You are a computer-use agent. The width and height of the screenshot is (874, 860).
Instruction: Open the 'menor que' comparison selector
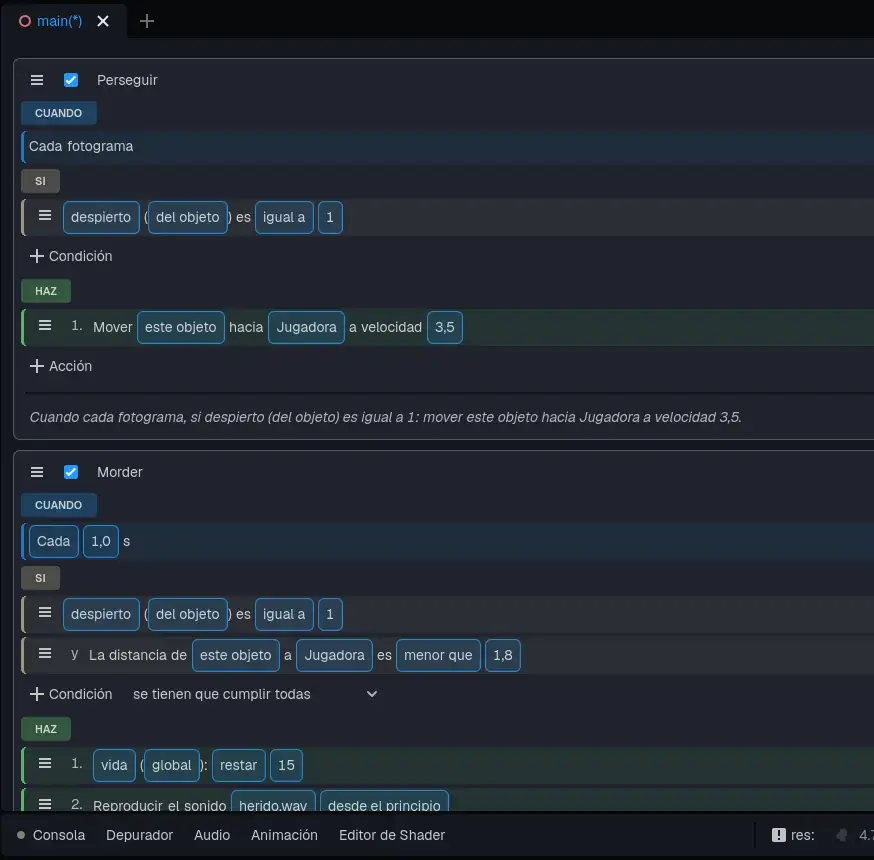[438, 655]
